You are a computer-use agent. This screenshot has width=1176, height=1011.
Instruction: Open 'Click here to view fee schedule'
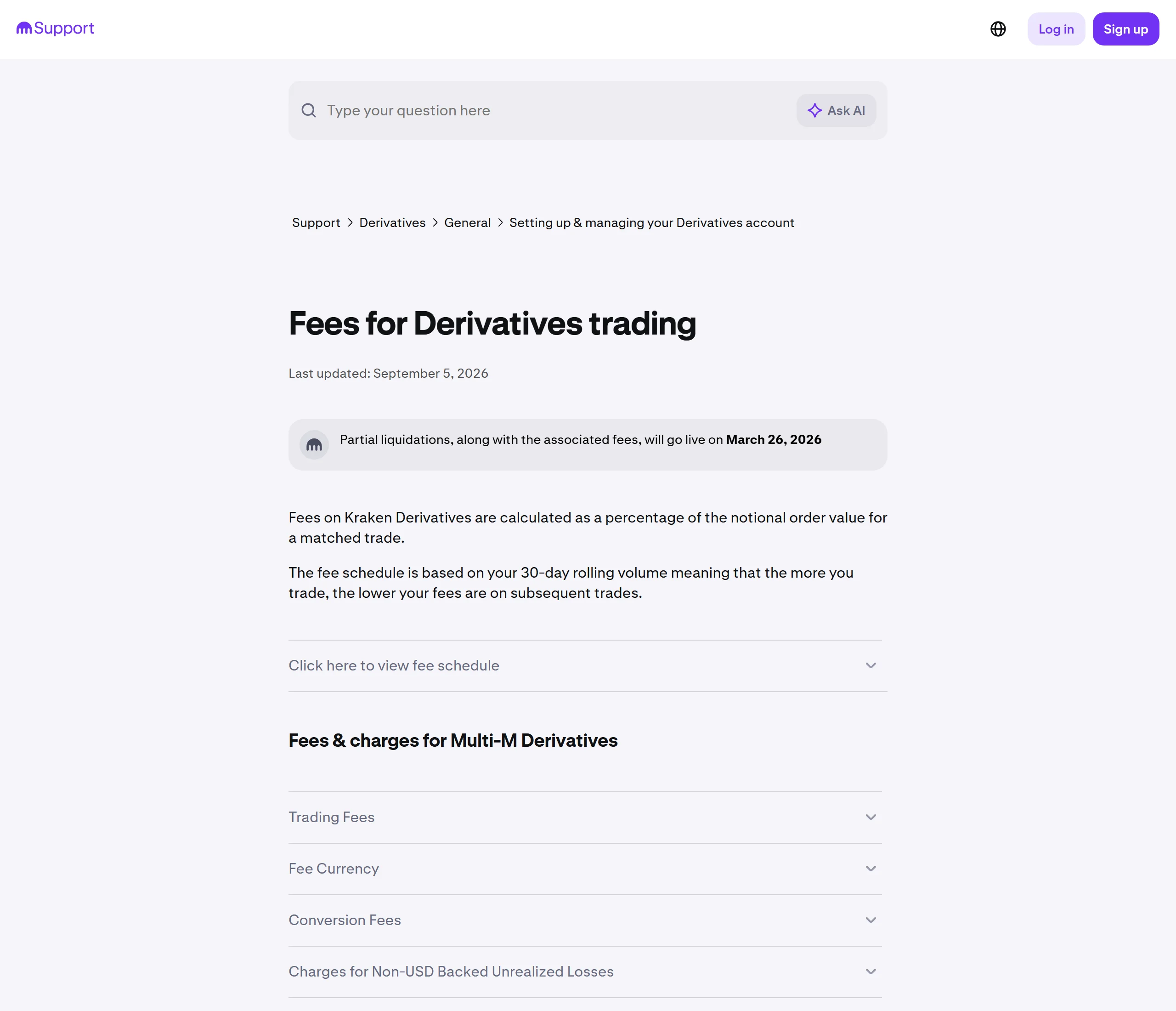click(394, 665)
